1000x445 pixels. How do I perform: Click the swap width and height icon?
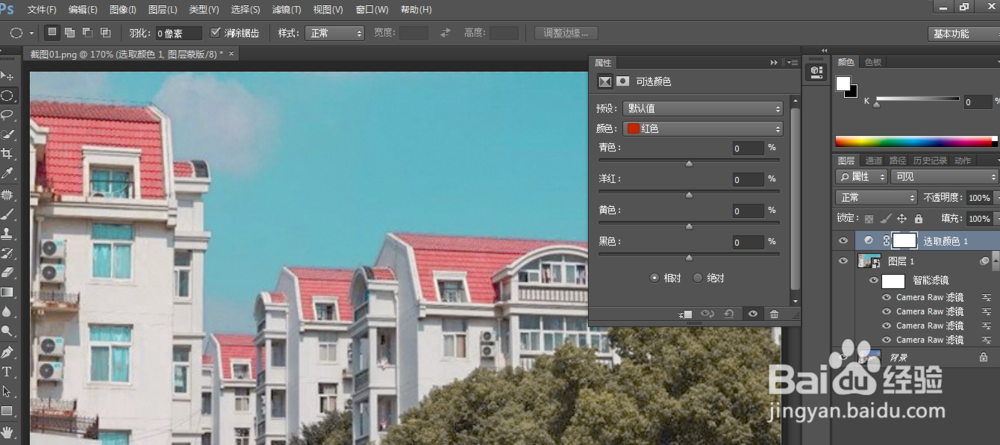pos(445,33)
